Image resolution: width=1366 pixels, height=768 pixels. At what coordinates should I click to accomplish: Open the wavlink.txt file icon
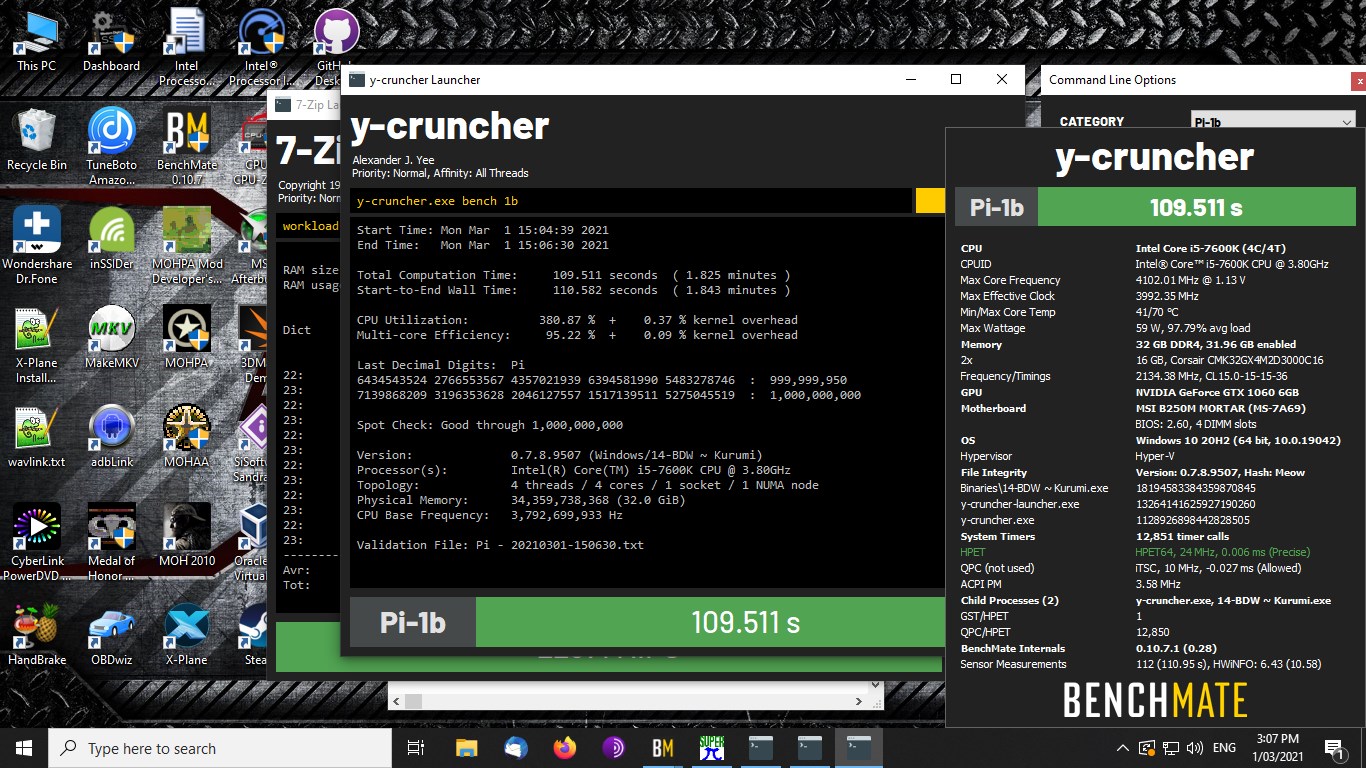point(37,436)
